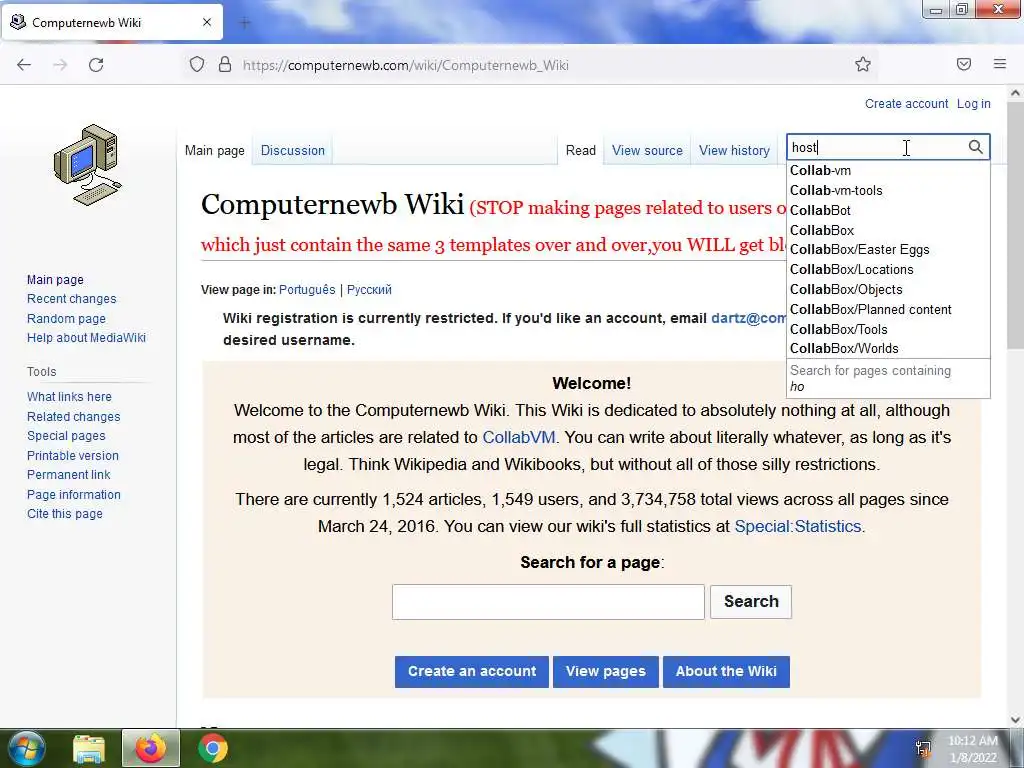Open File Explorer from the taskbar
This screenshot has width=1024, height=768.
click(88, 749)
